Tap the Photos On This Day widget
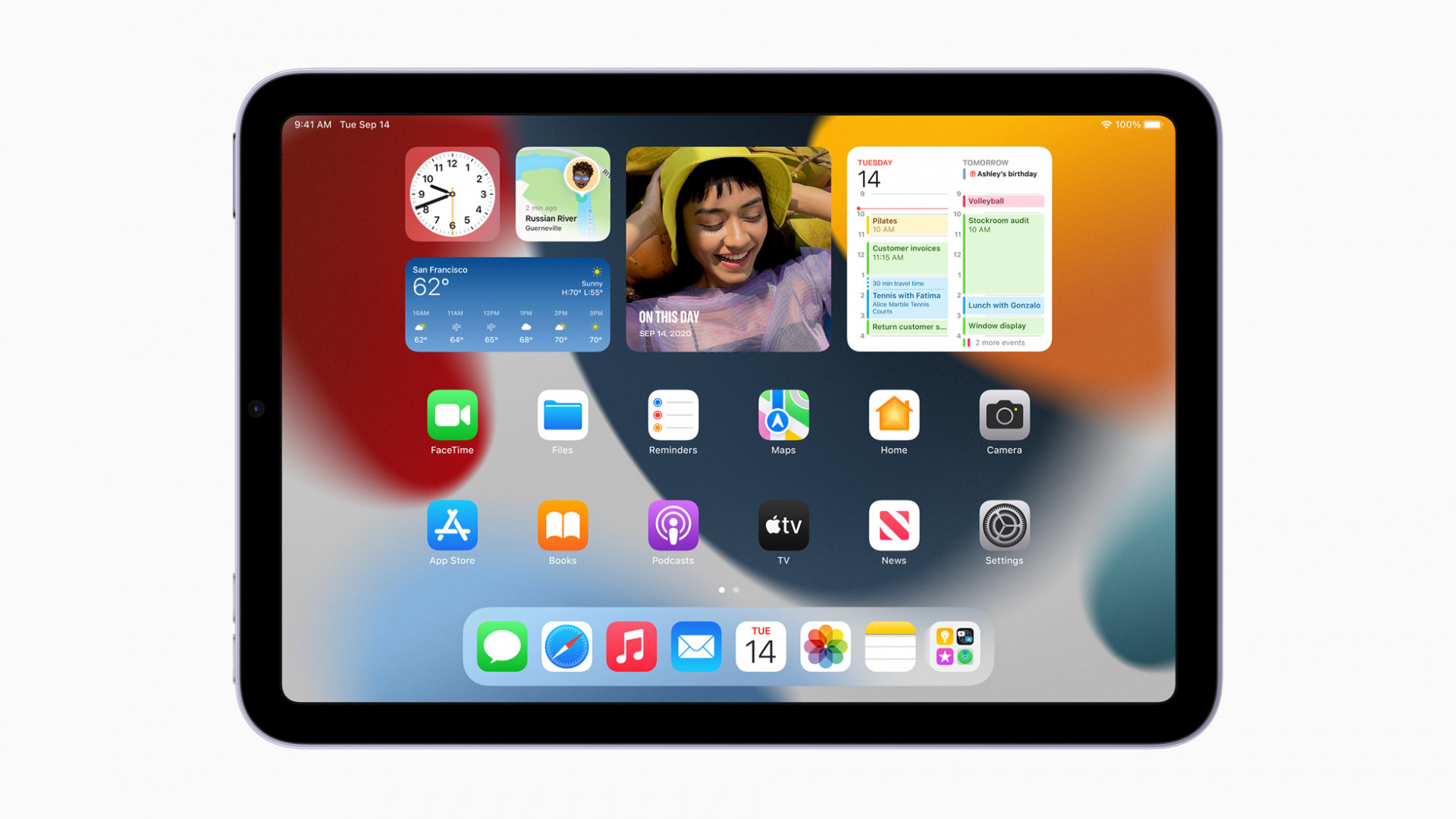The image size is (1456, 819). 729,248
